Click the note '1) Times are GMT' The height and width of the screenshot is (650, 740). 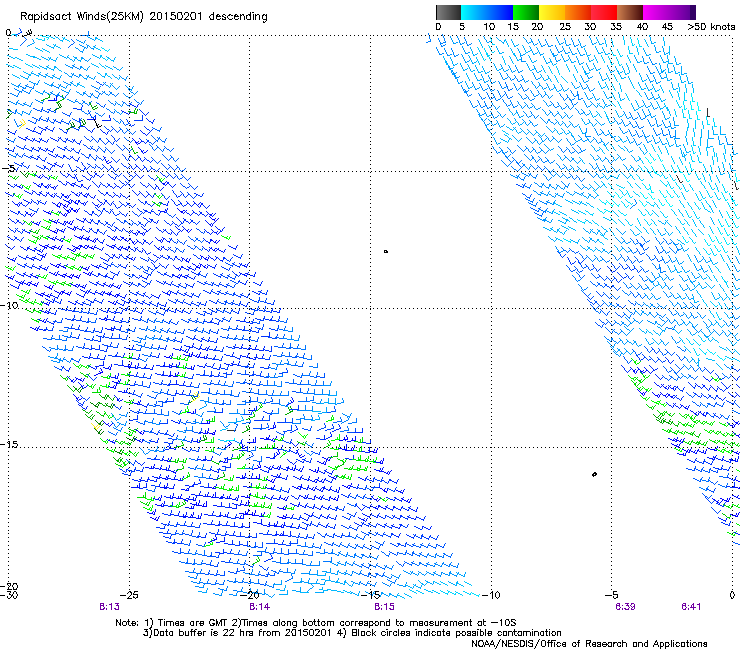[x=185, y=623]
